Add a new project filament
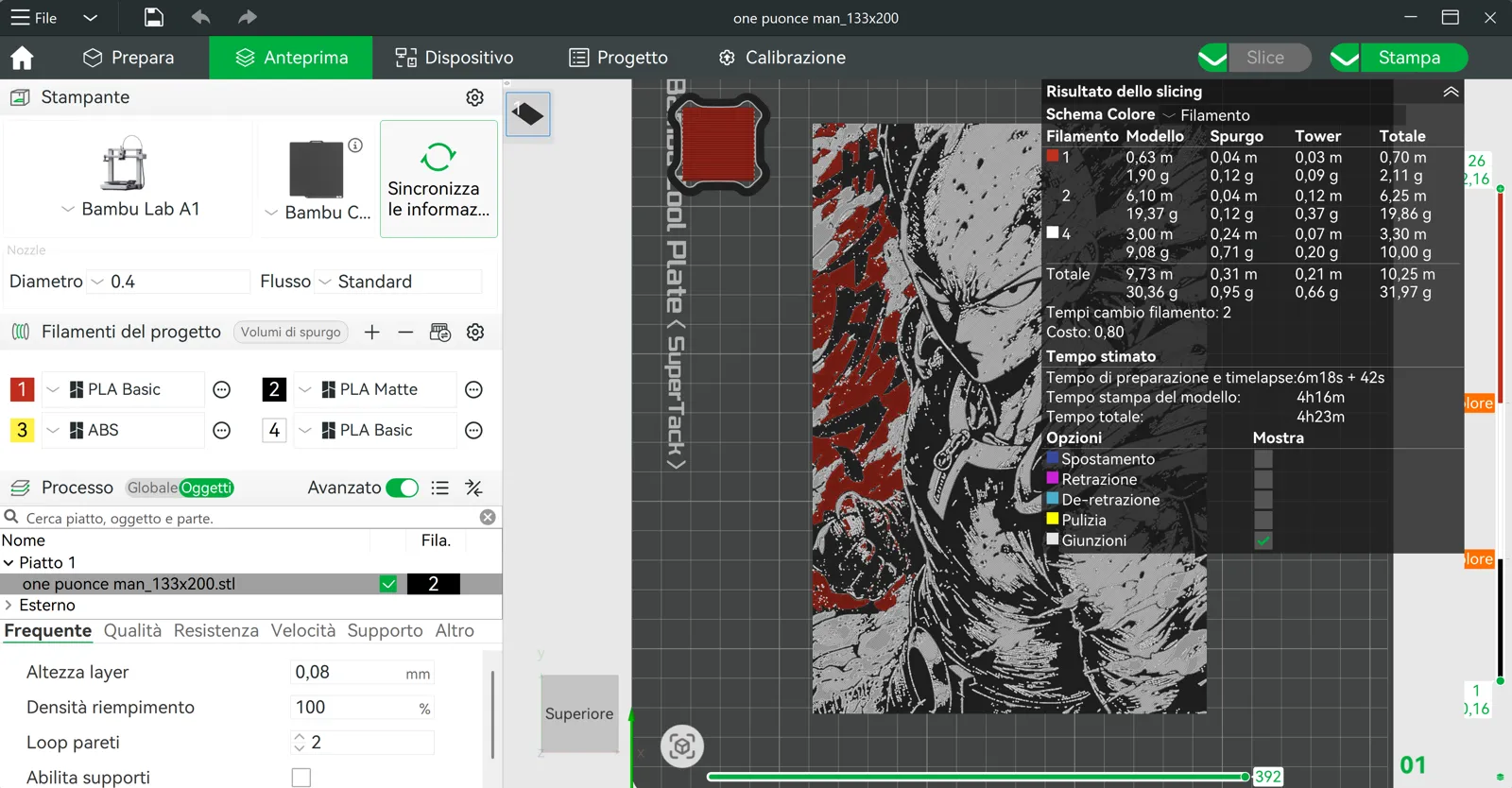The height and width of the screenshot is (788, 1512). (372, 332)
